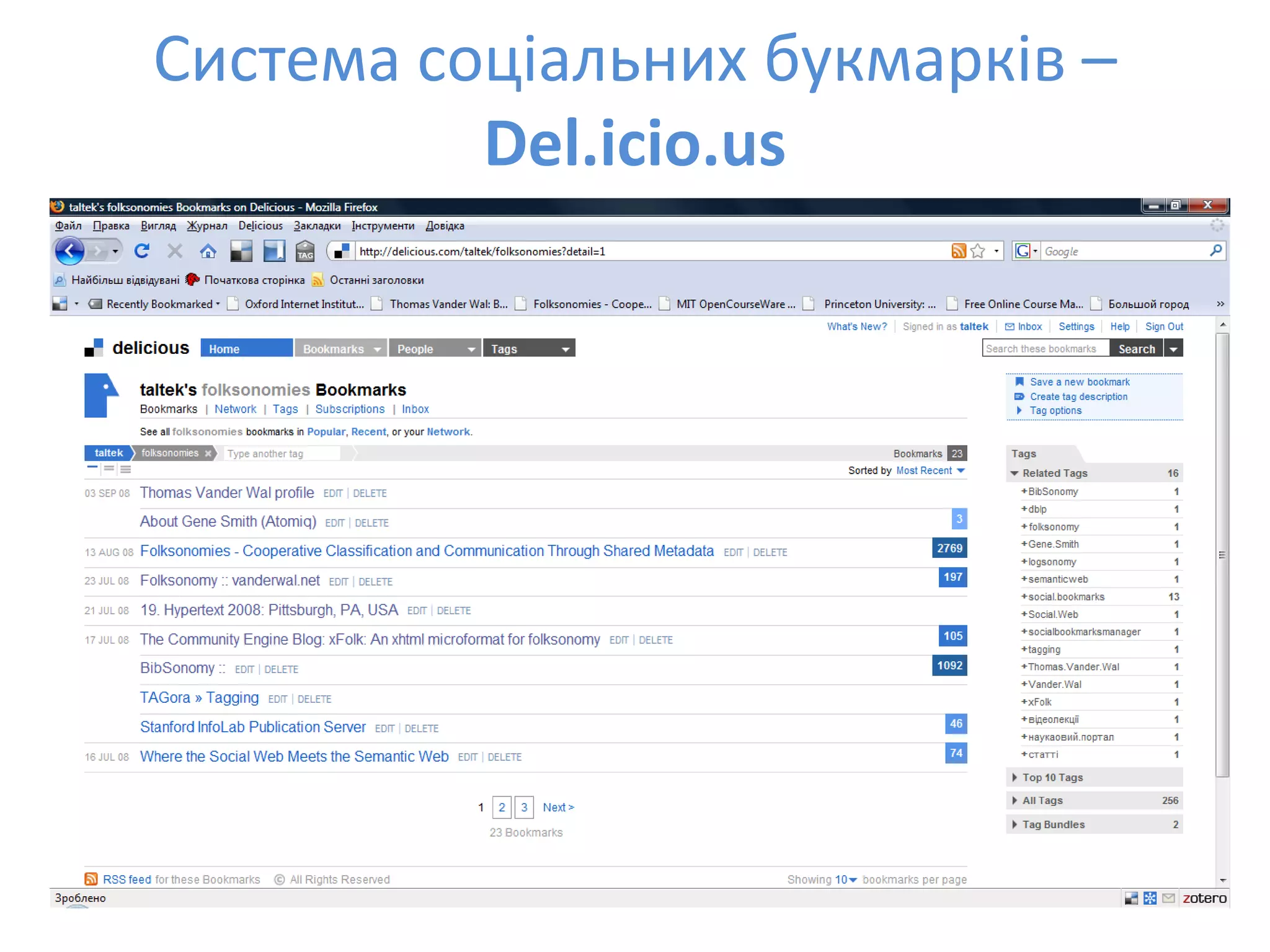
Task: Click the Google search magnifier icon
Action: tap(1216, 250)
